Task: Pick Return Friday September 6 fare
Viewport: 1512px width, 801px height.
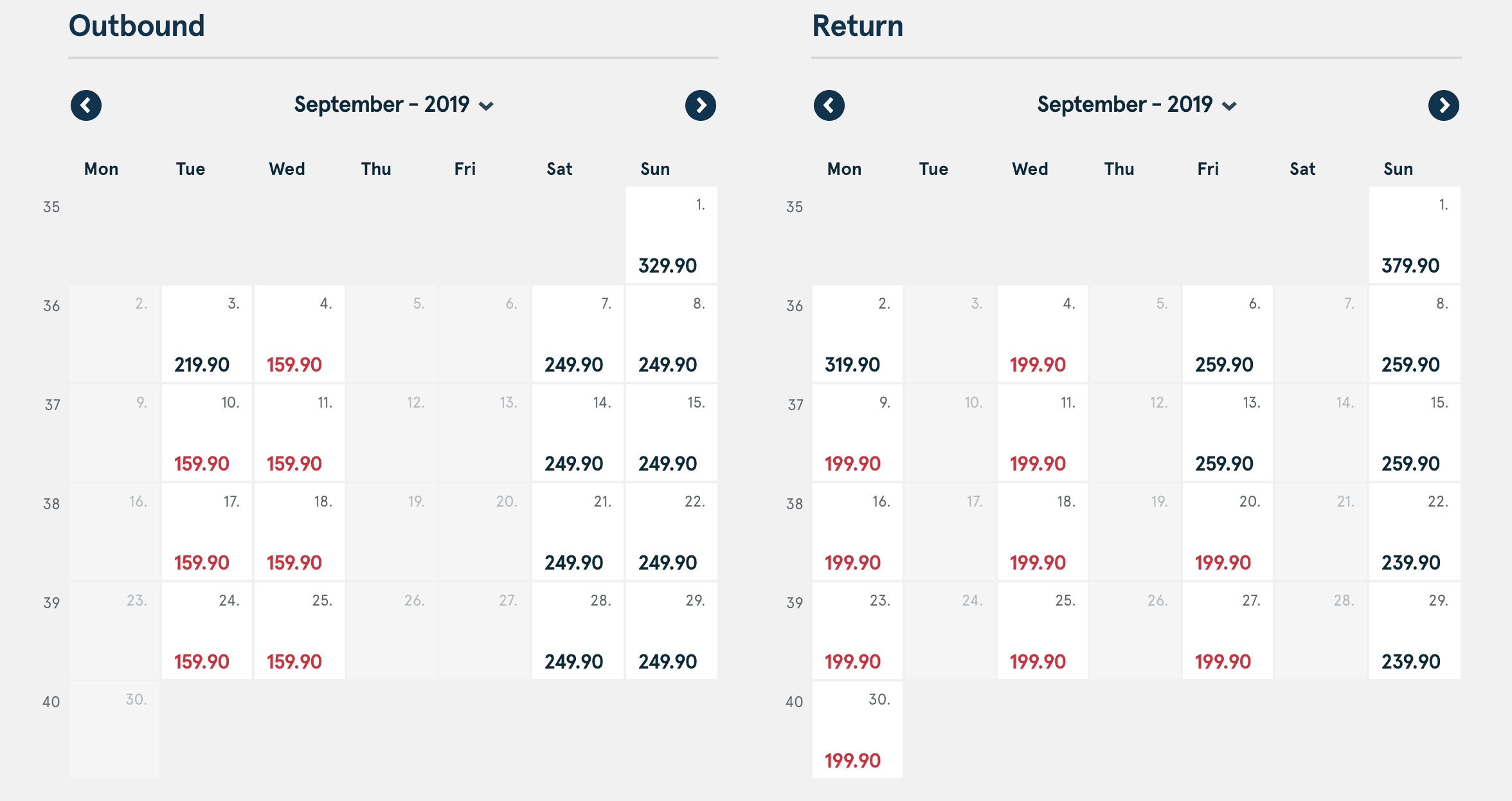Action: click(x=1227, y=334)
